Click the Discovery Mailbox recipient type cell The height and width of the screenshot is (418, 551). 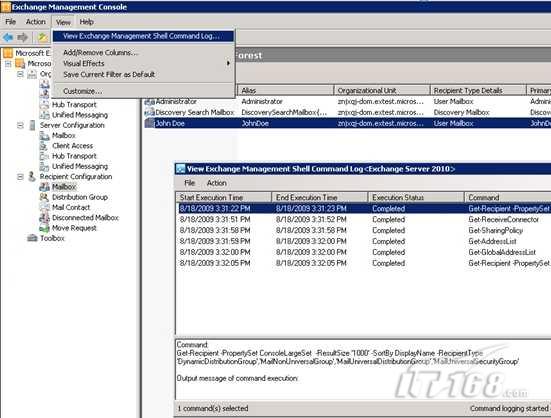tap(461, 112)
